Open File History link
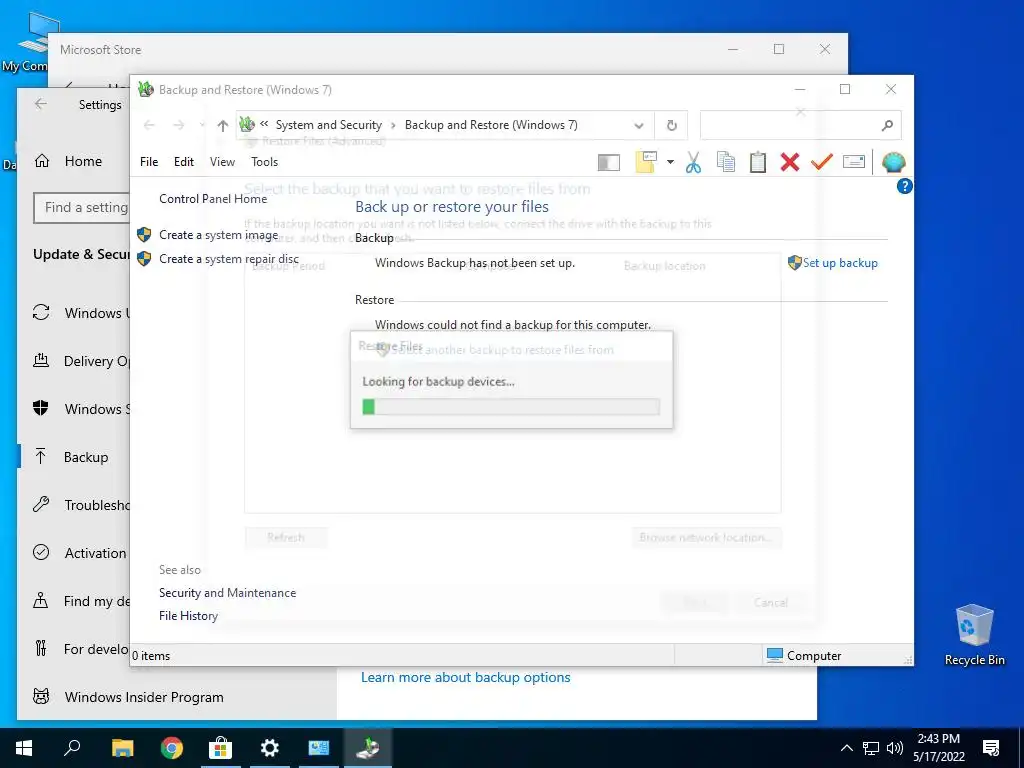This screenshot has width=1024, height=768. coord(188,616)
